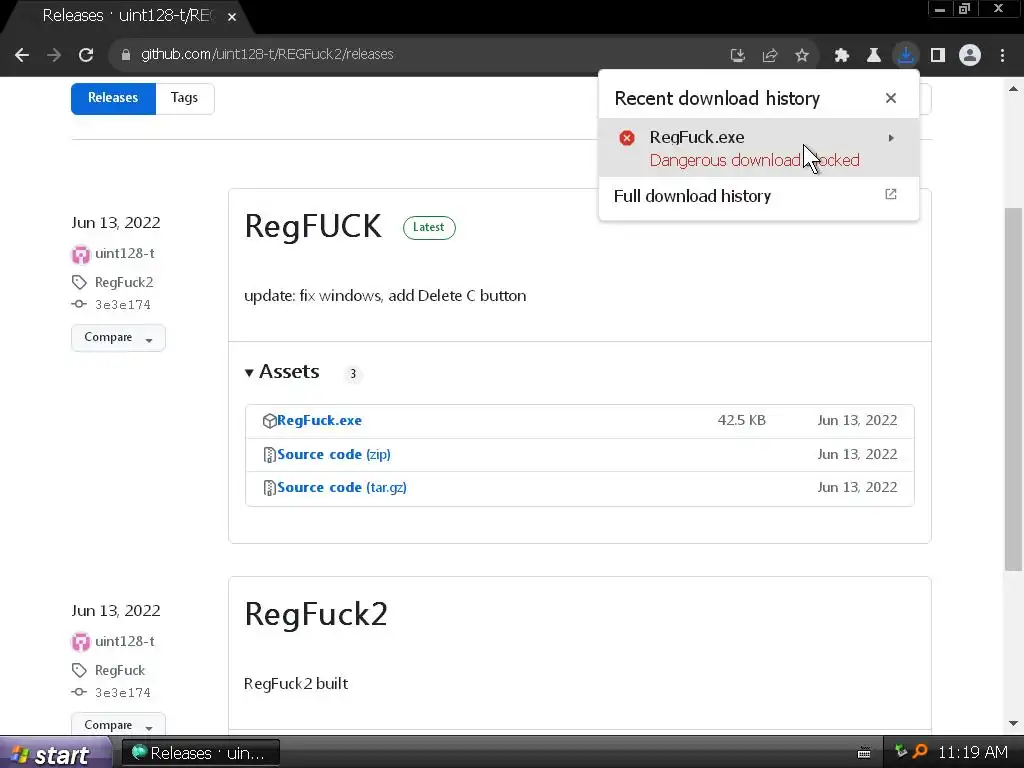Click the package icon next to RegFuck.exe

pos(269,421)
